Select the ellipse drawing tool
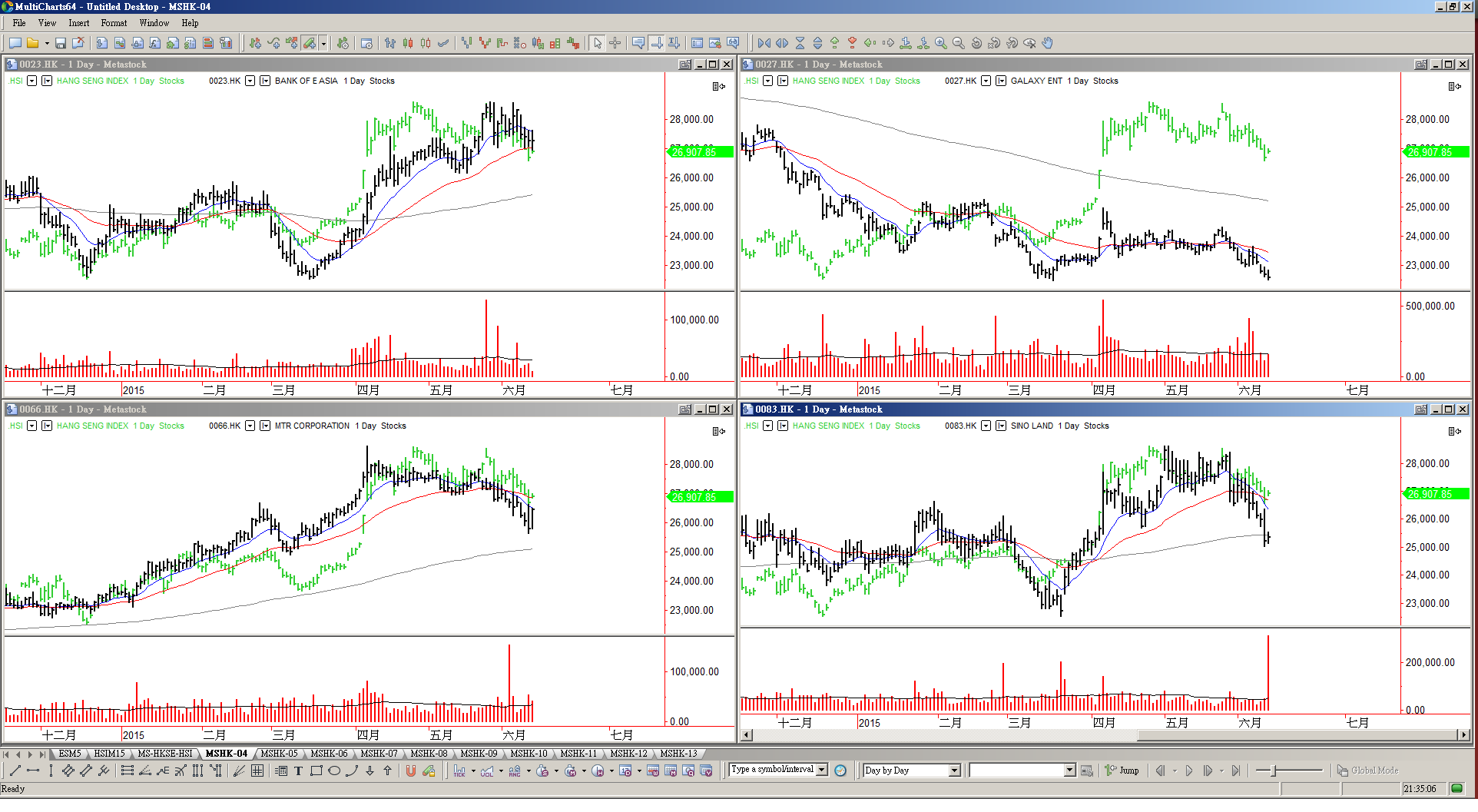This screenshot has height=812, width=1478. (x=333, y=771)
